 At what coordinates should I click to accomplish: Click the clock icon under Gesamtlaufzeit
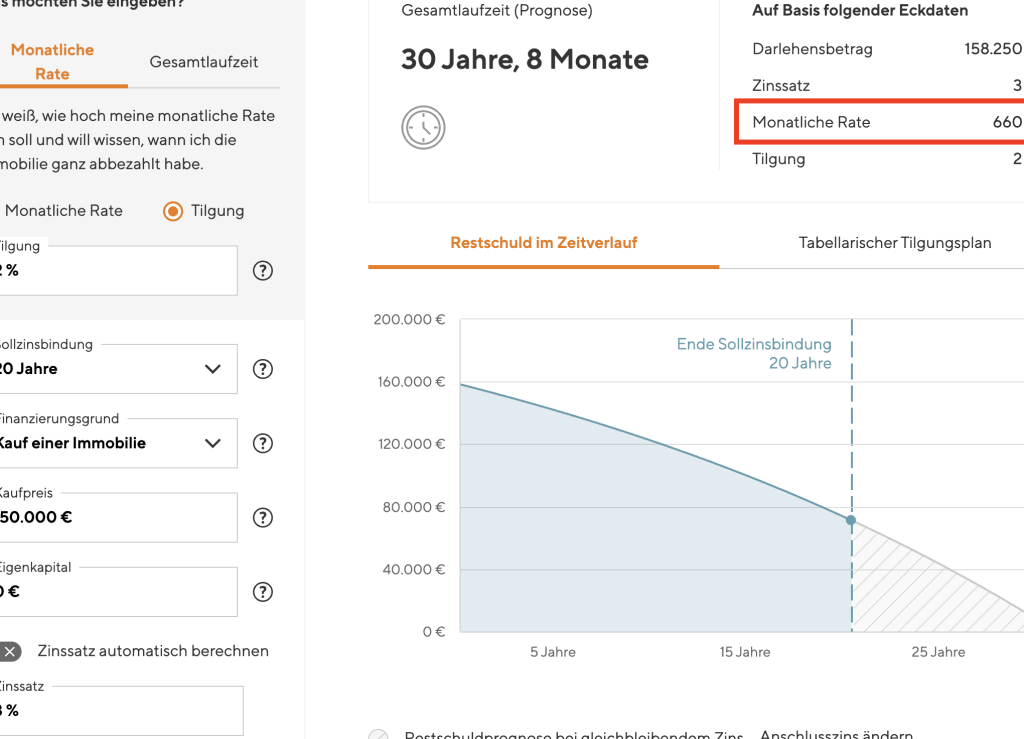(423, 128)
